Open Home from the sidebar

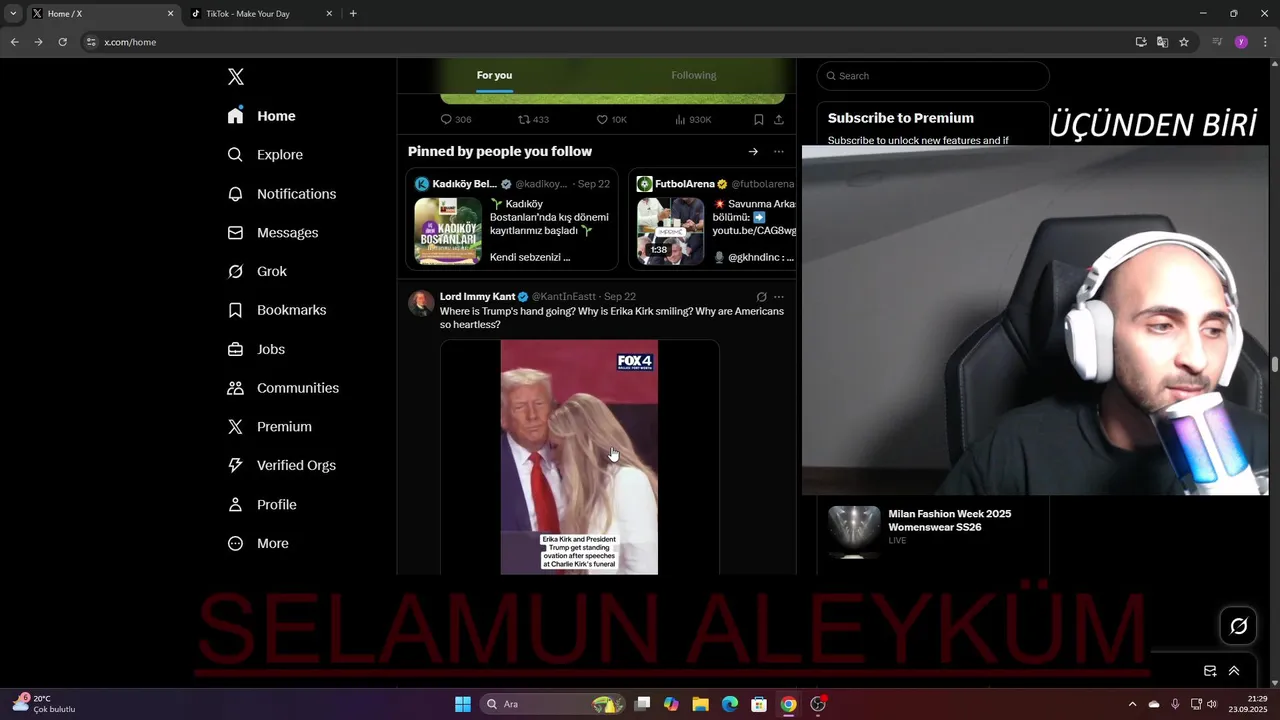pos(261,116)
